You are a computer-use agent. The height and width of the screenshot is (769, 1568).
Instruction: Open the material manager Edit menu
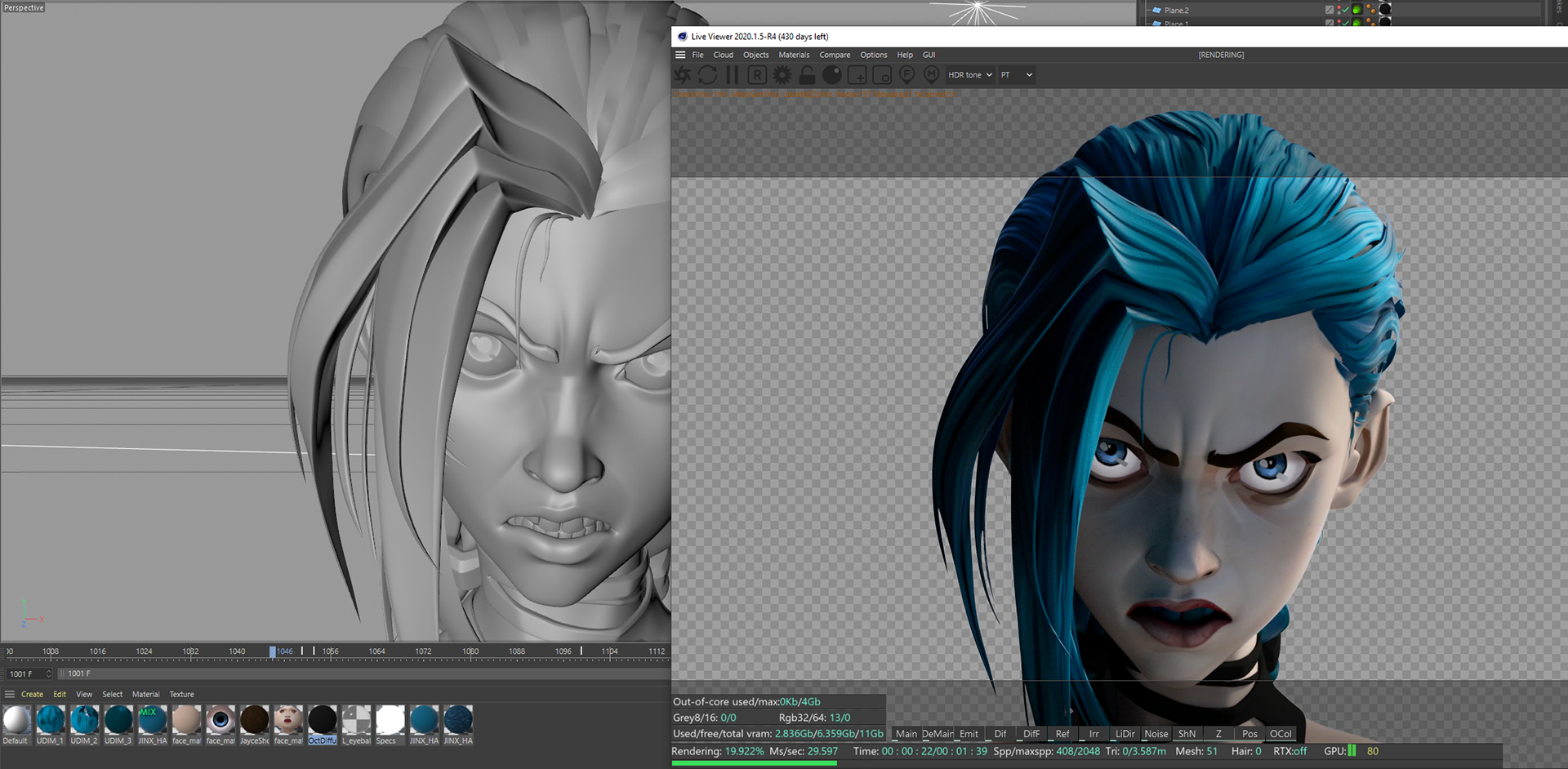60,694
